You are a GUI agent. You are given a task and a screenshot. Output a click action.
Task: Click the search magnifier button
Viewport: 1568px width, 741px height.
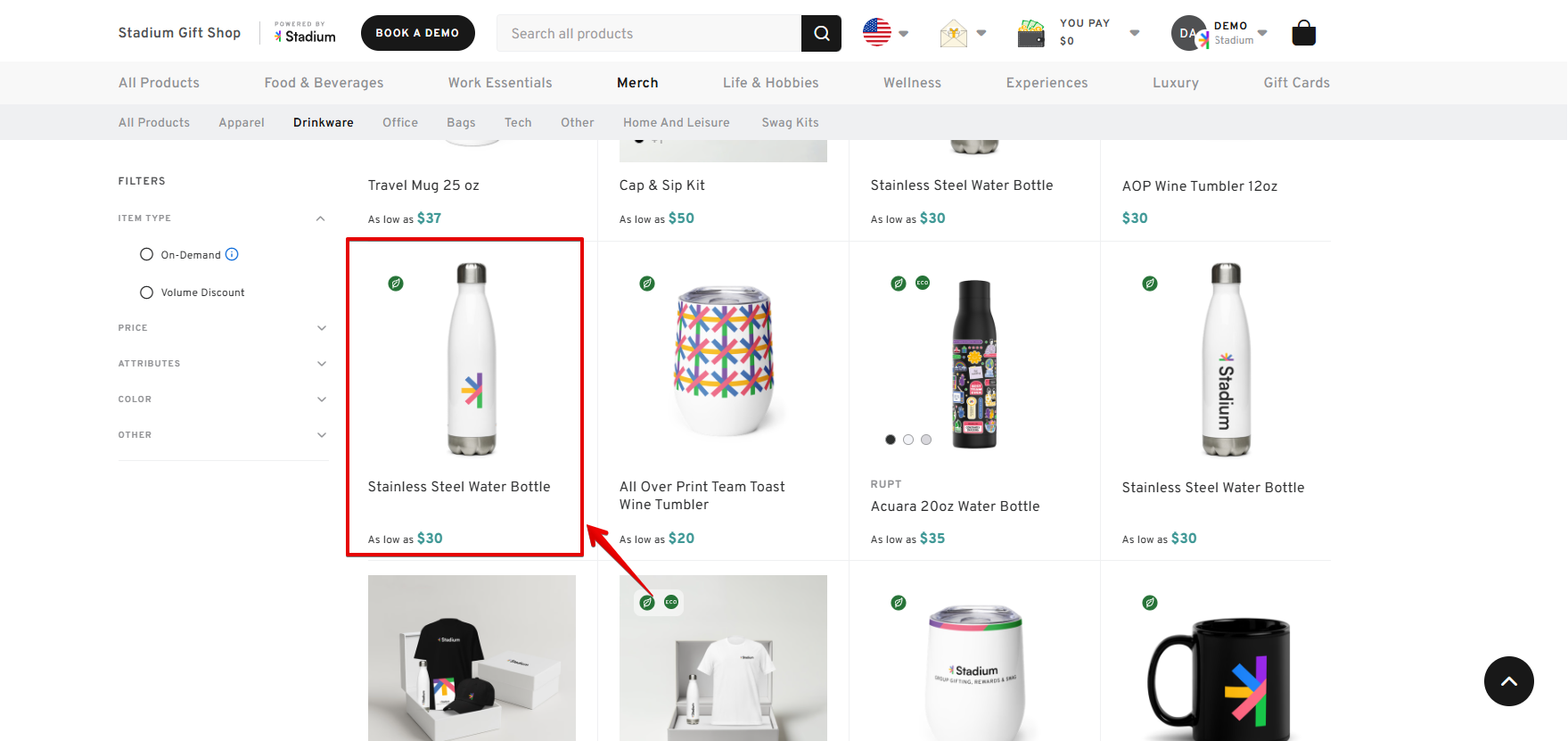tap(821, 34)
